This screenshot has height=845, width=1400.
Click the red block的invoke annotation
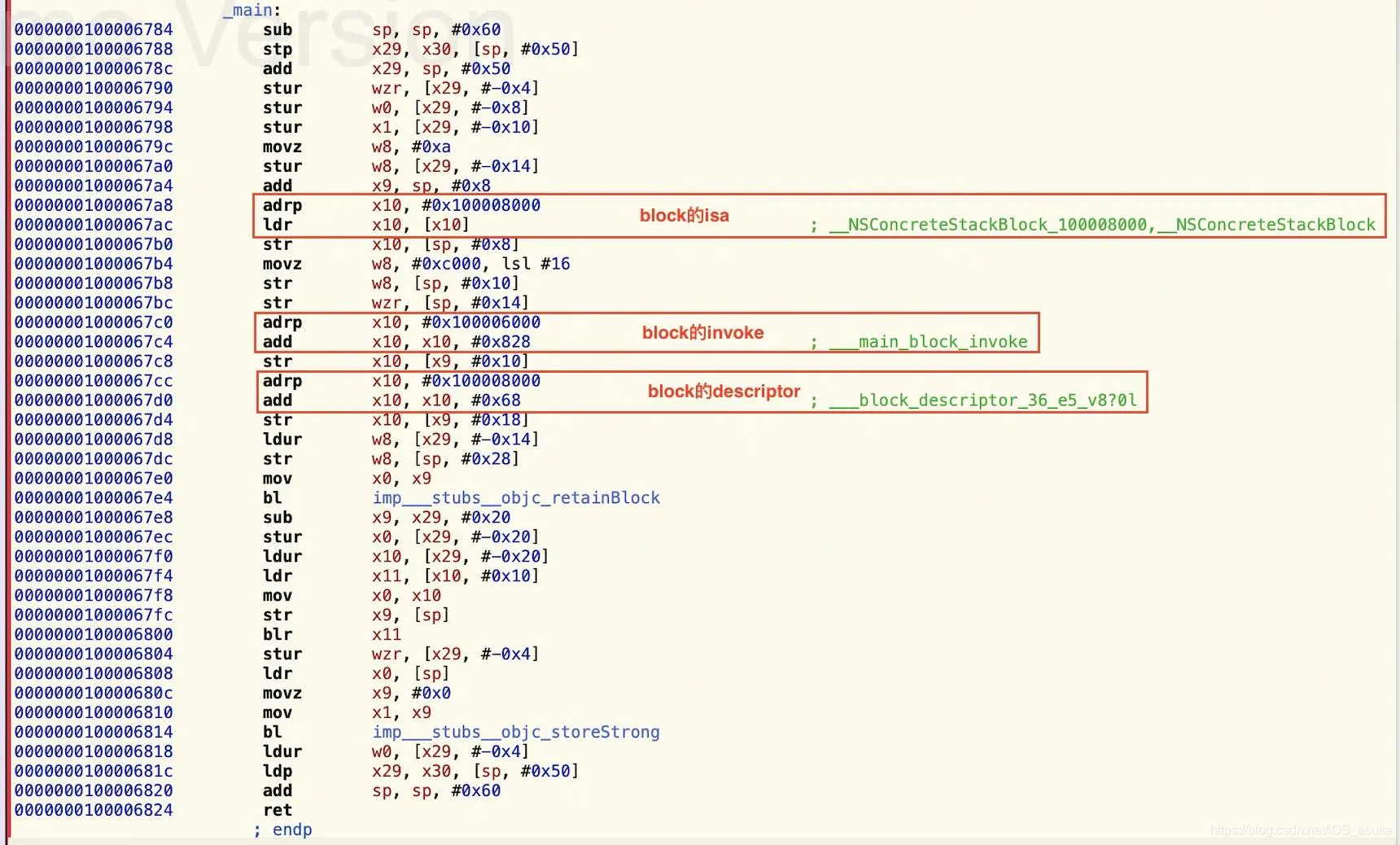click(702, 333)
